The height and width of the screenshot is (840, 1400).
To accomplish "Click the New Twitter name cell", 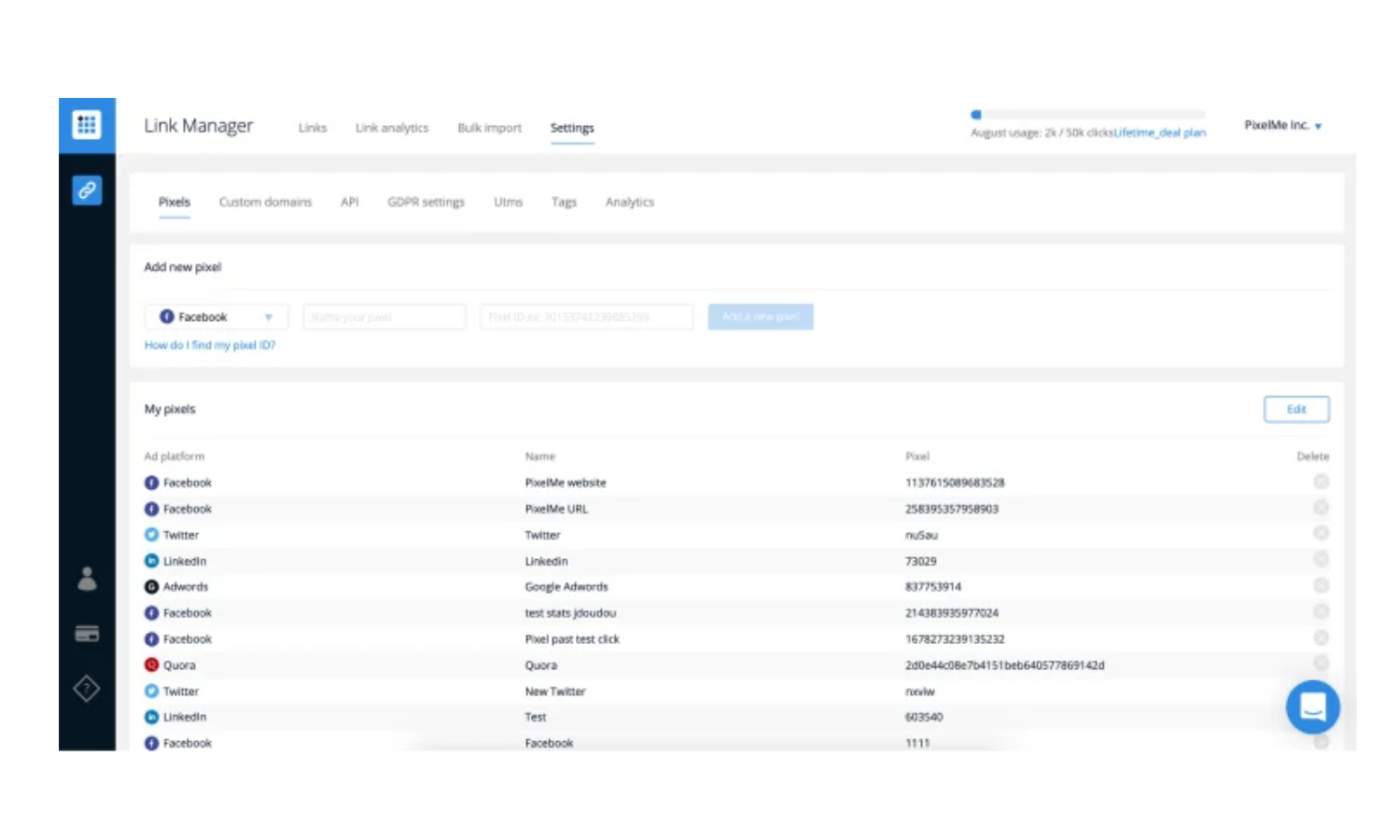I will point(555,692).
